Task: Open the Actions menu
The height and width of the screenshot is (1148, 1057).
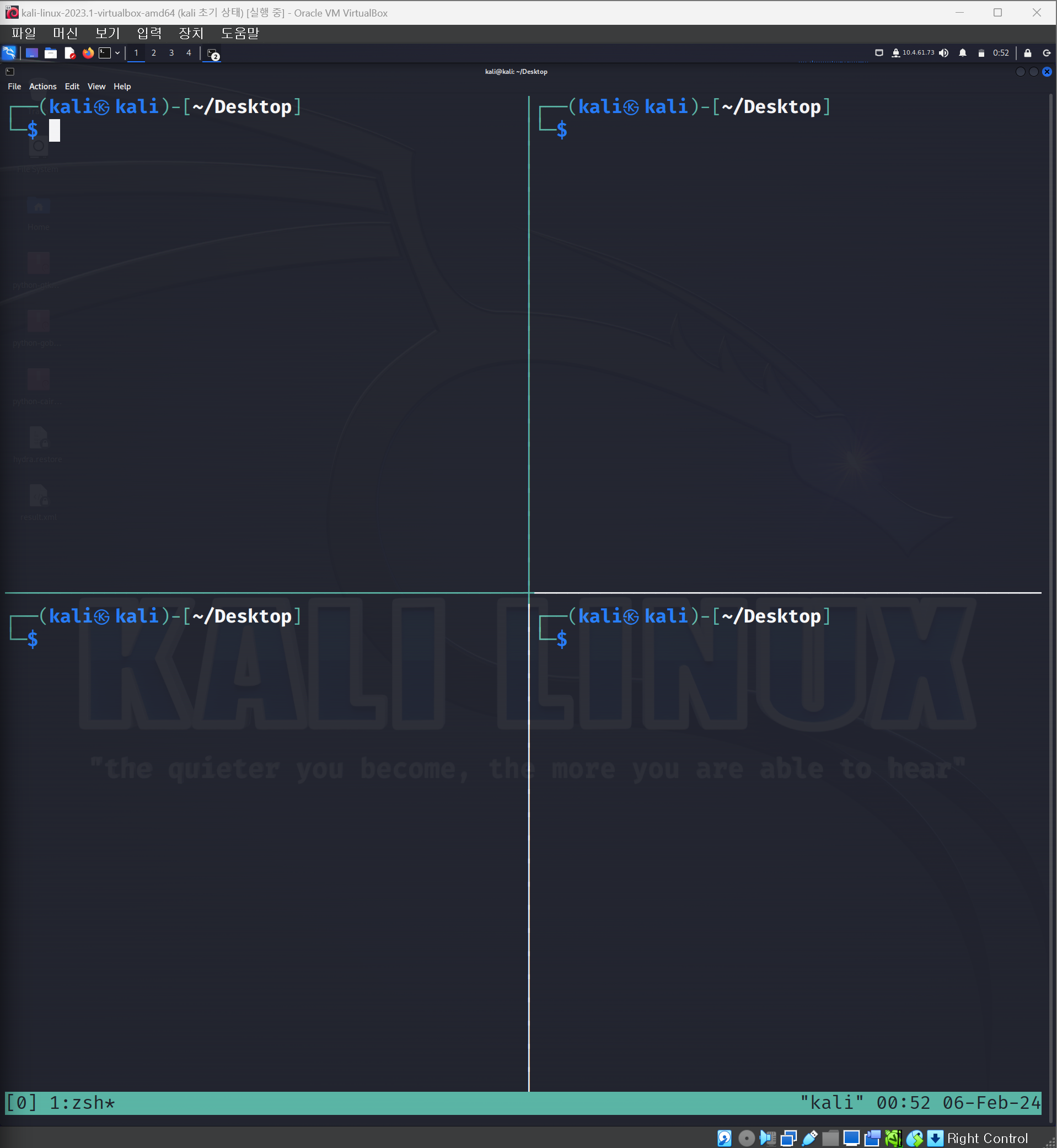Action: pyautogui.click(x=43, y=87)
